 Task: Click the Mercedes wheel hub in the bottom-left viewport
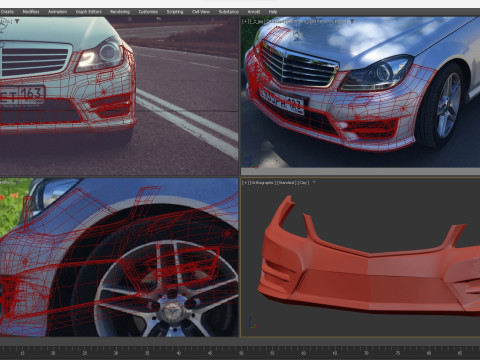[x=174, y=313]
